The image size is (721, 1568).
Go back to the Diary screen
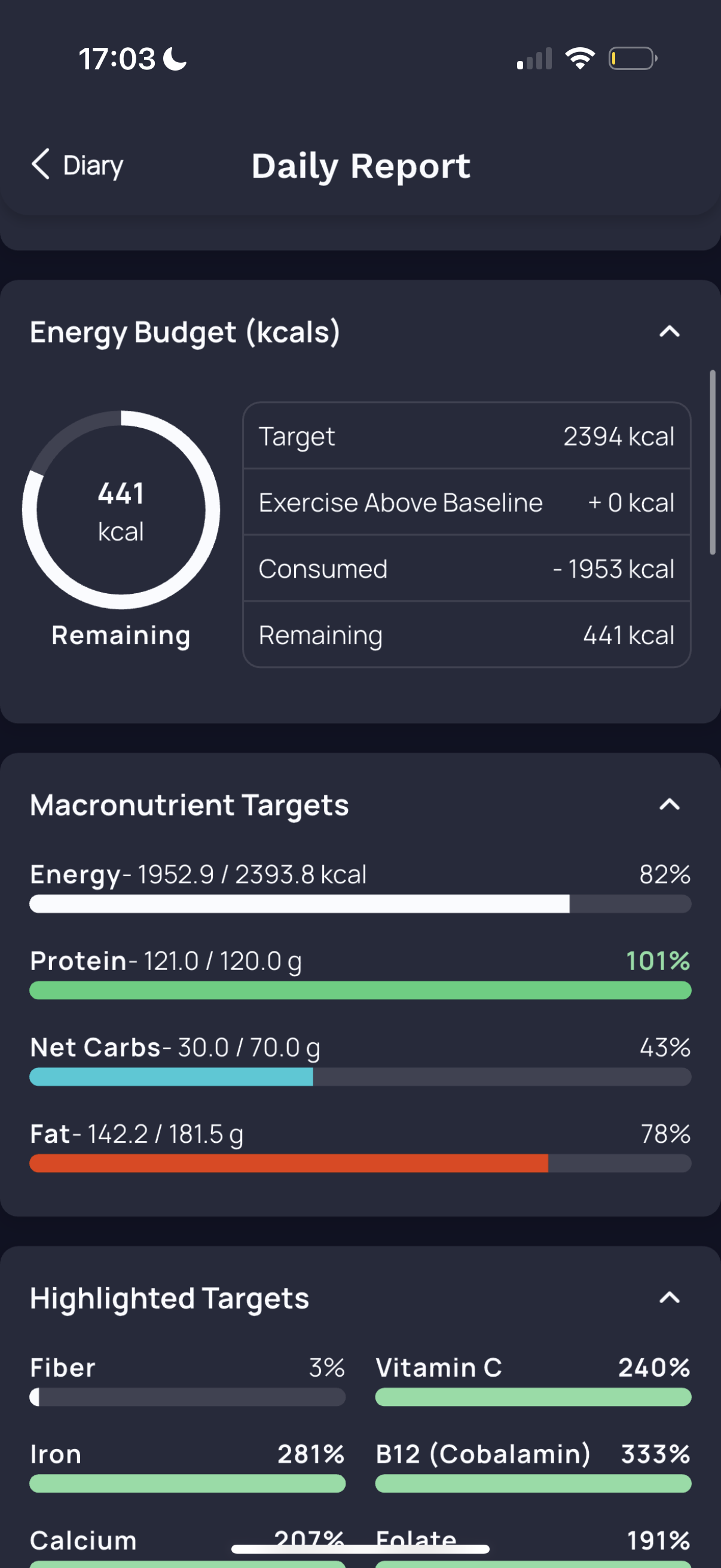pyautogui.click(x=77, y=165)
